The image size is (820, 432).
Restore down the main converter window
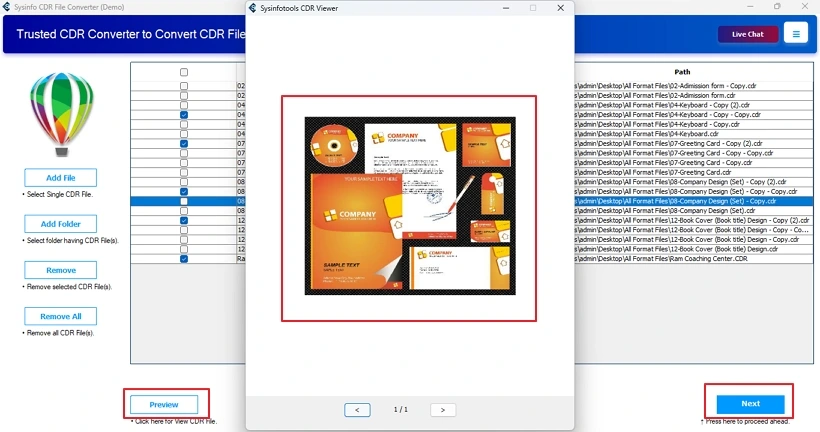[x=777, y=6]
